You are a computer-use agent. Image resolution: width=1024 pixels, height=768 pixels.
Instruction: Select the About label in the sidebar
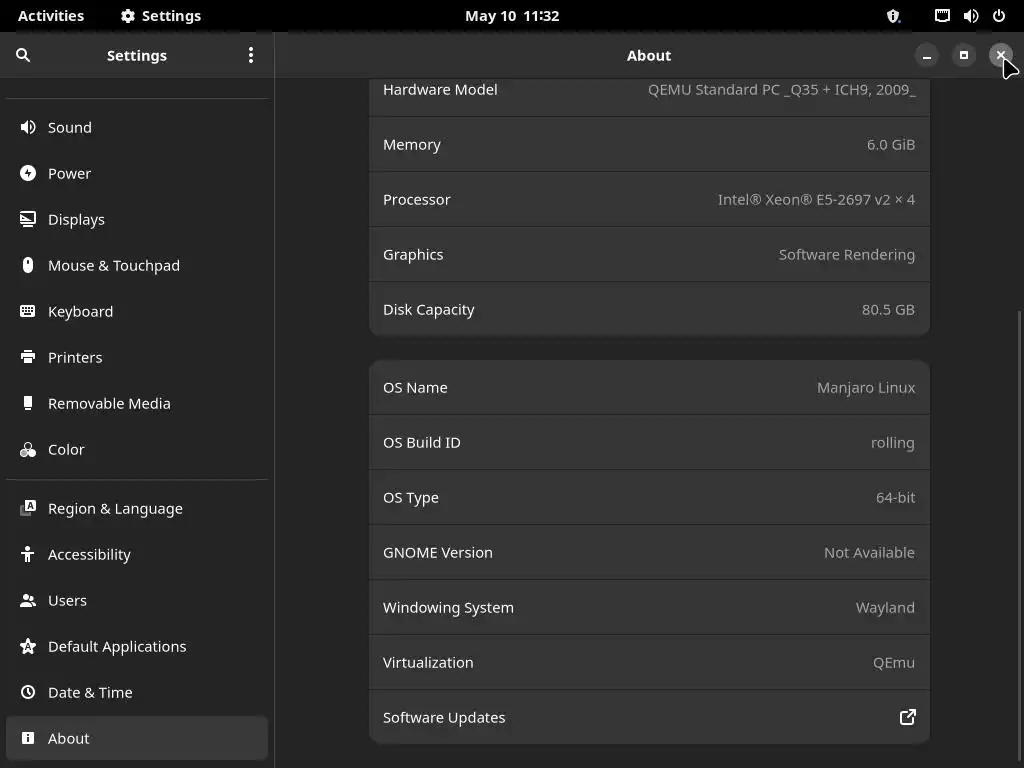tap(69, 738)
